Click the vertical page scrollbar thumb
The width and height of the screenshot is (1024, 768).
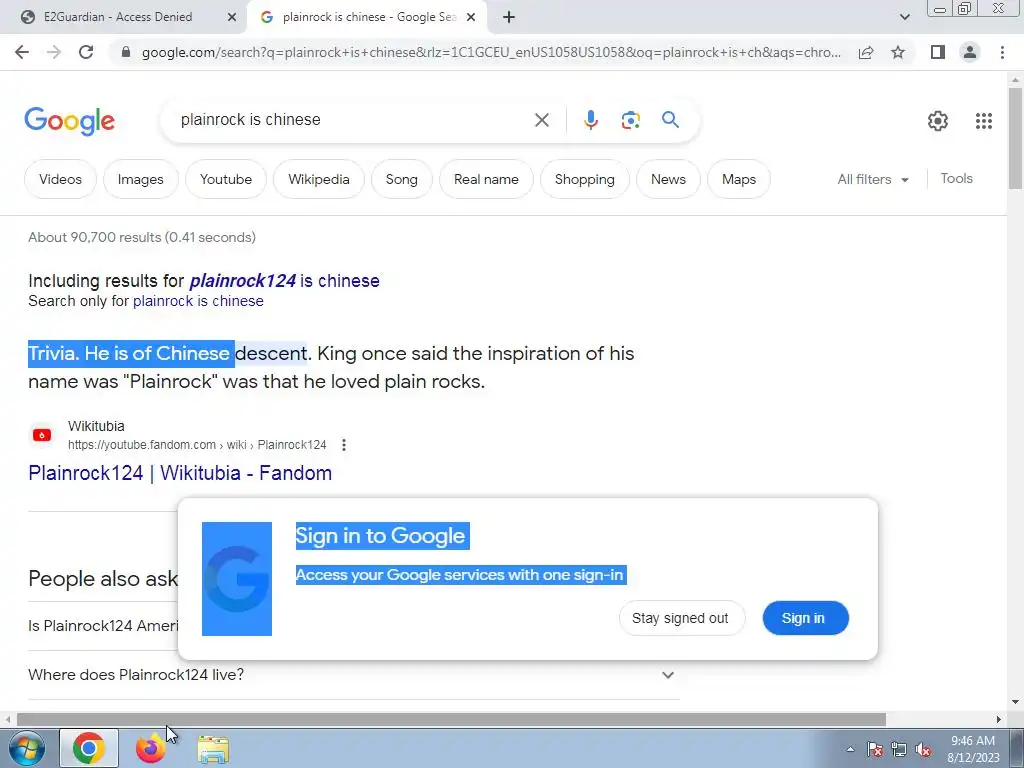pyautogui.click(x=1015, y=138)
